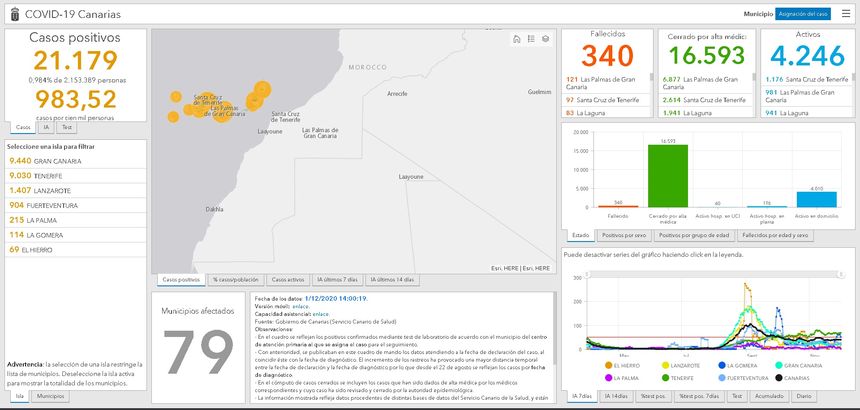860x410 pixels.
Task: Open the map layers list icon
Action: pos(544,39)
